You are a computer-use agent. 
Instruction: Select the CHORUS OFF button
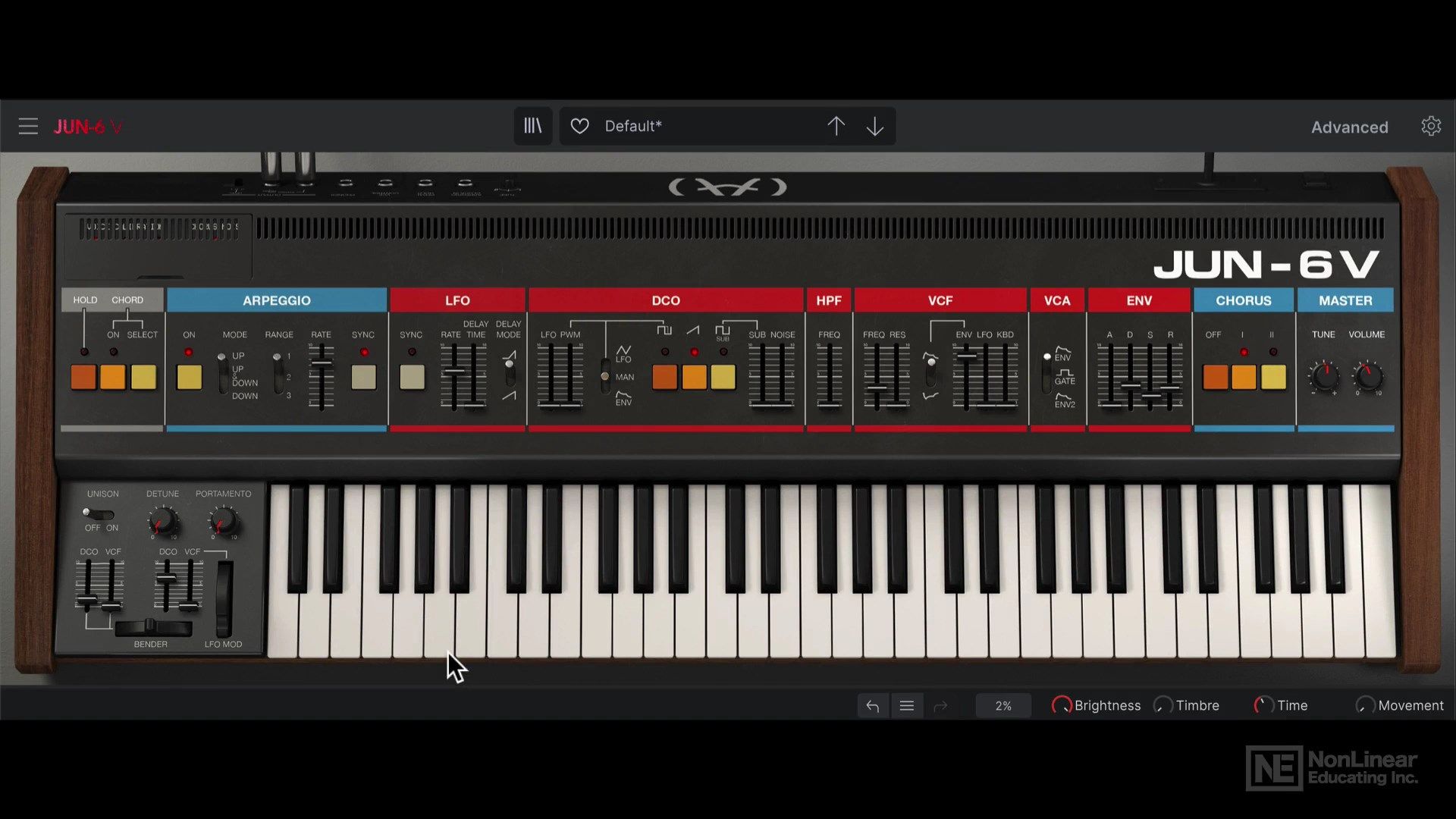[x=1215, y=376]
